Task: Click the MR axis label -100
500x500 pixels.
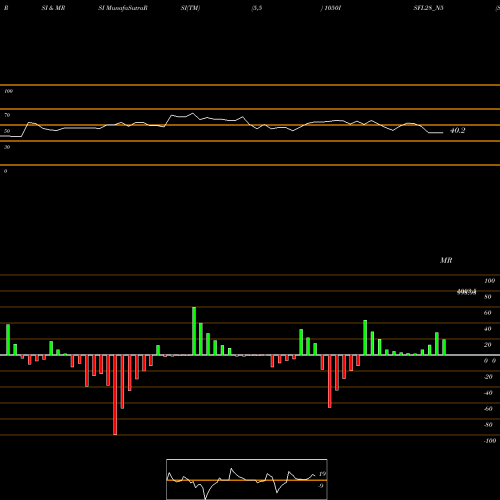Action: point(490,441)
